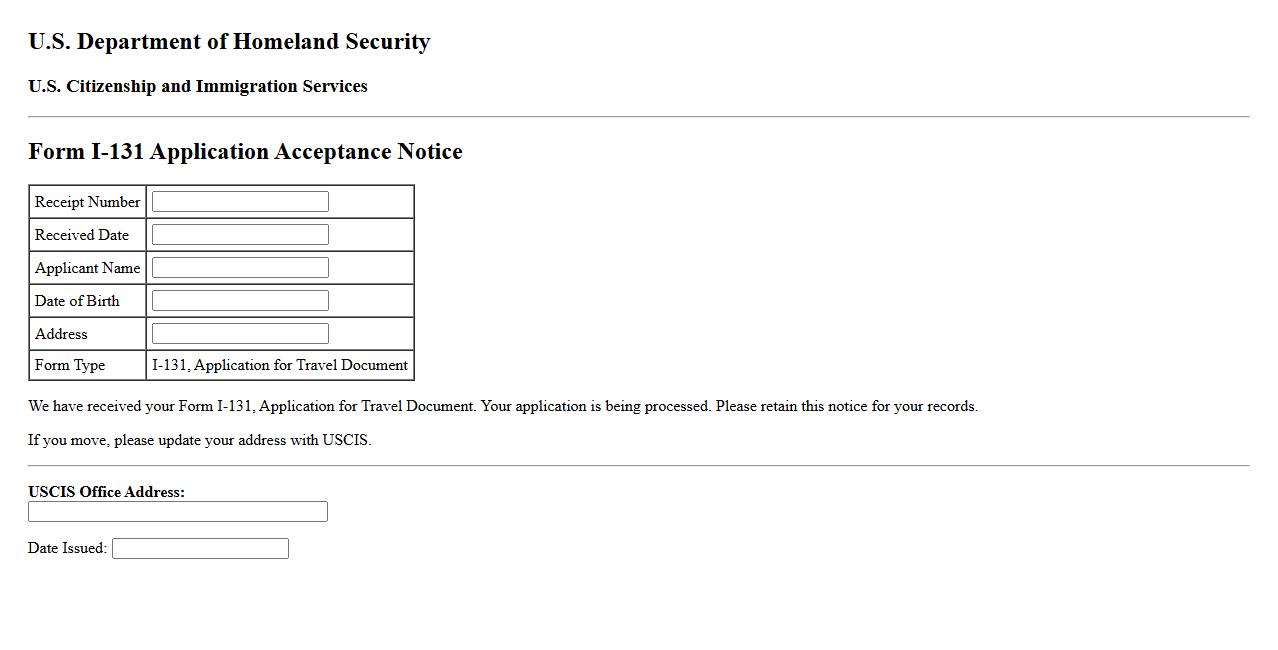Screen dimensions: 1278x650
Task: Click the "Form Type" row label
Action: click(70, 365)
